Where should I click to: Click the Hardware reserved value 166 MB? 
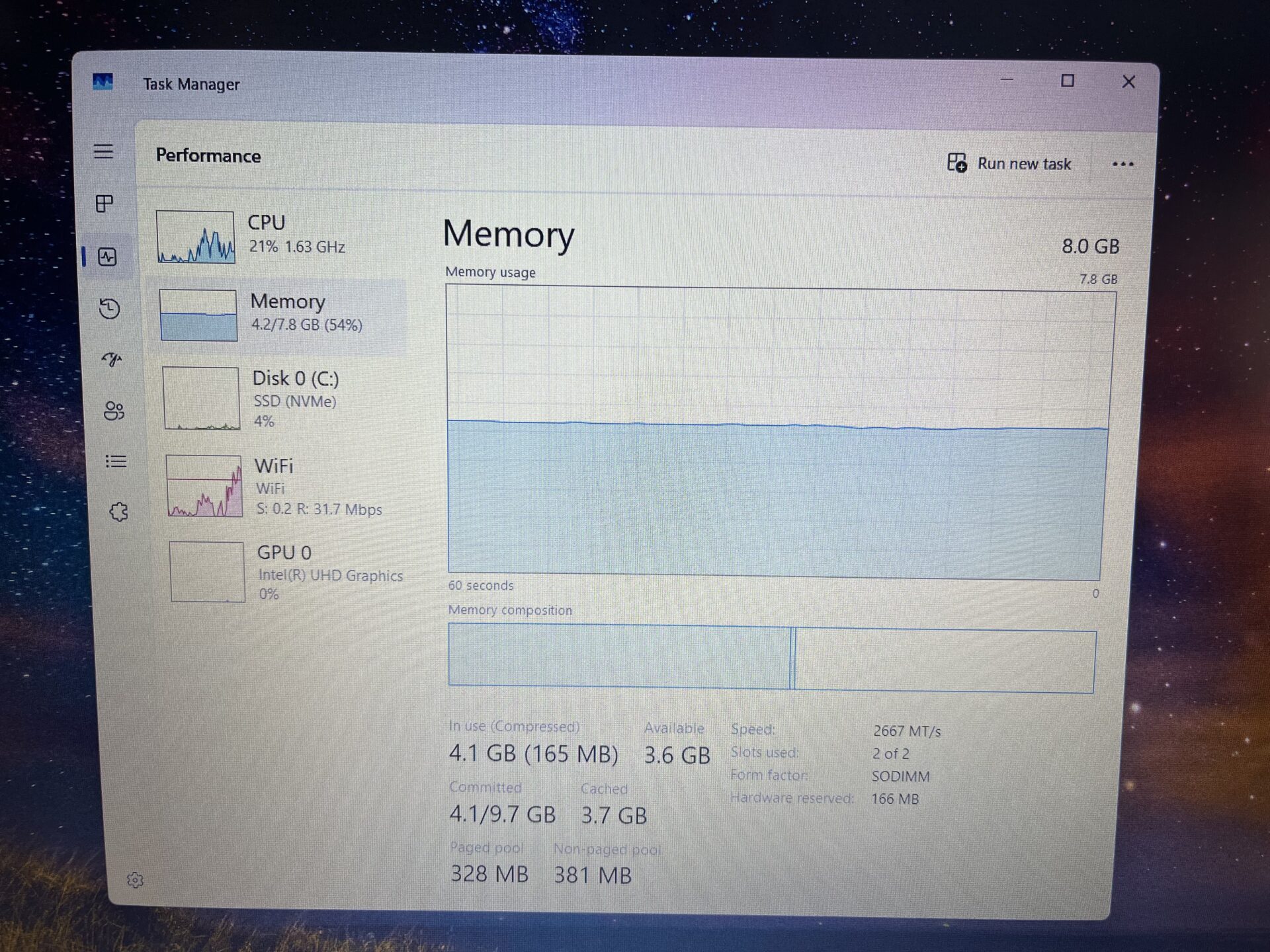point(895,799)
